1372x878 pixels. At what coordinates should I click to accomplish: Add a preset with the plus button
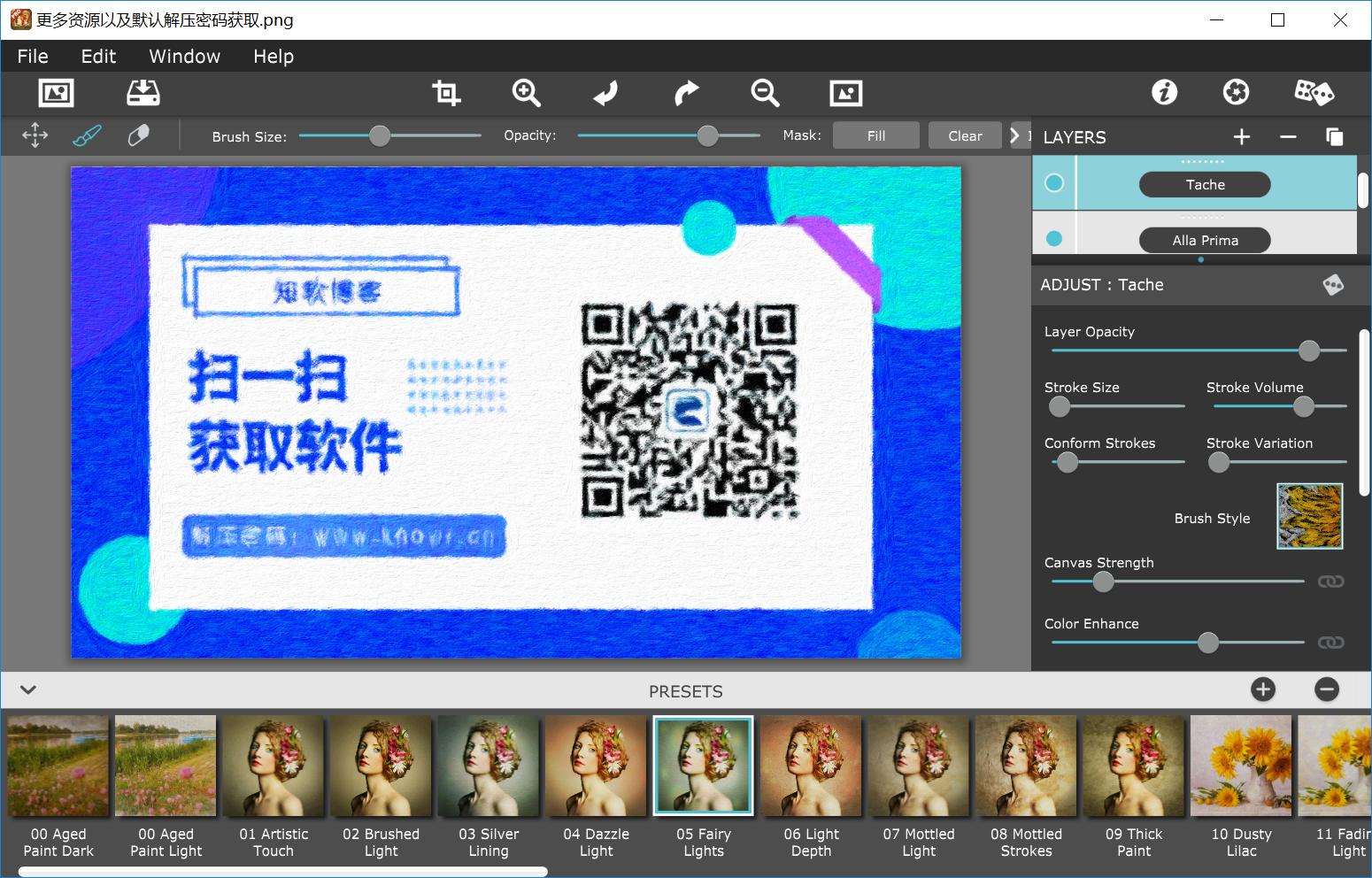(1263, 689)
